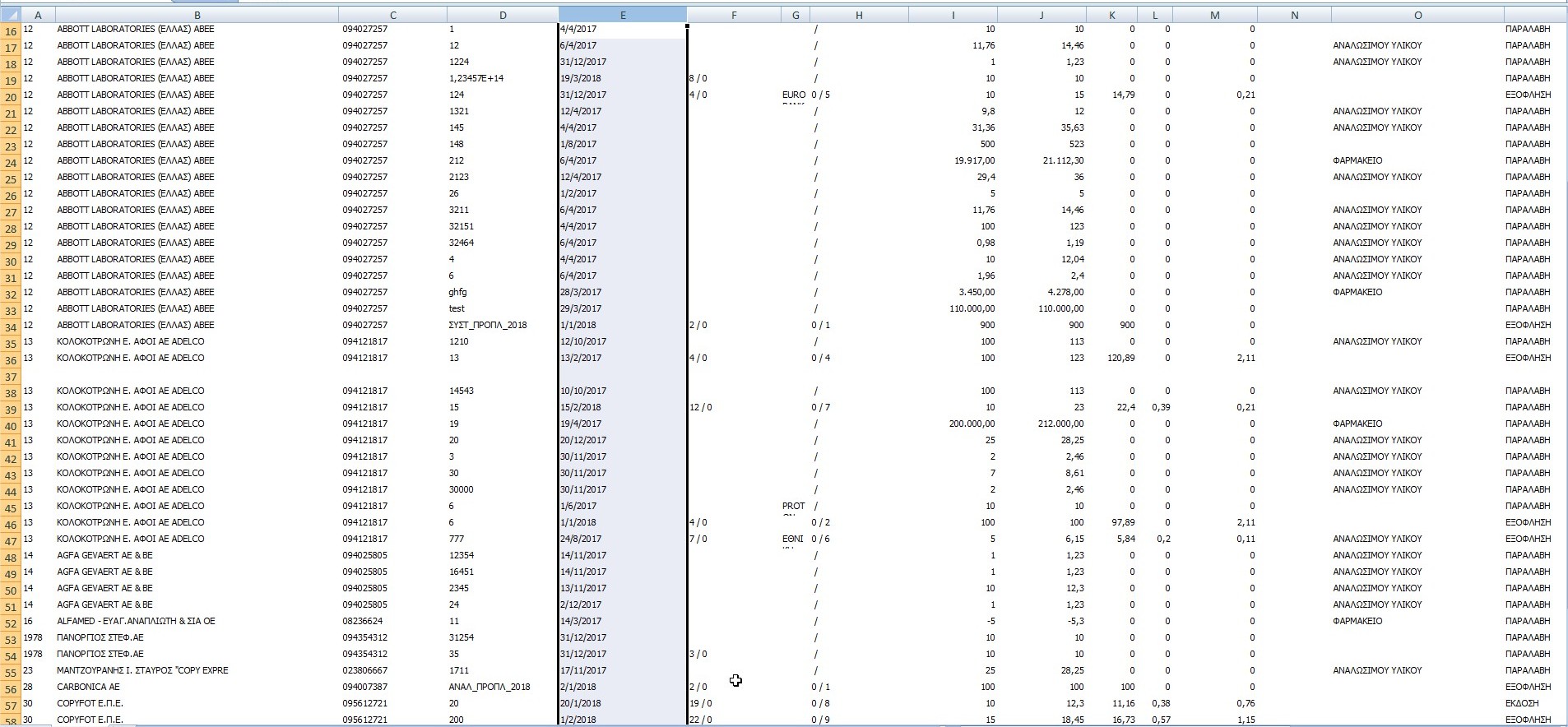This screenshot has width=1568, height=727.
Task: Click the select-all corner box
Action: click(x=11, y=15)
